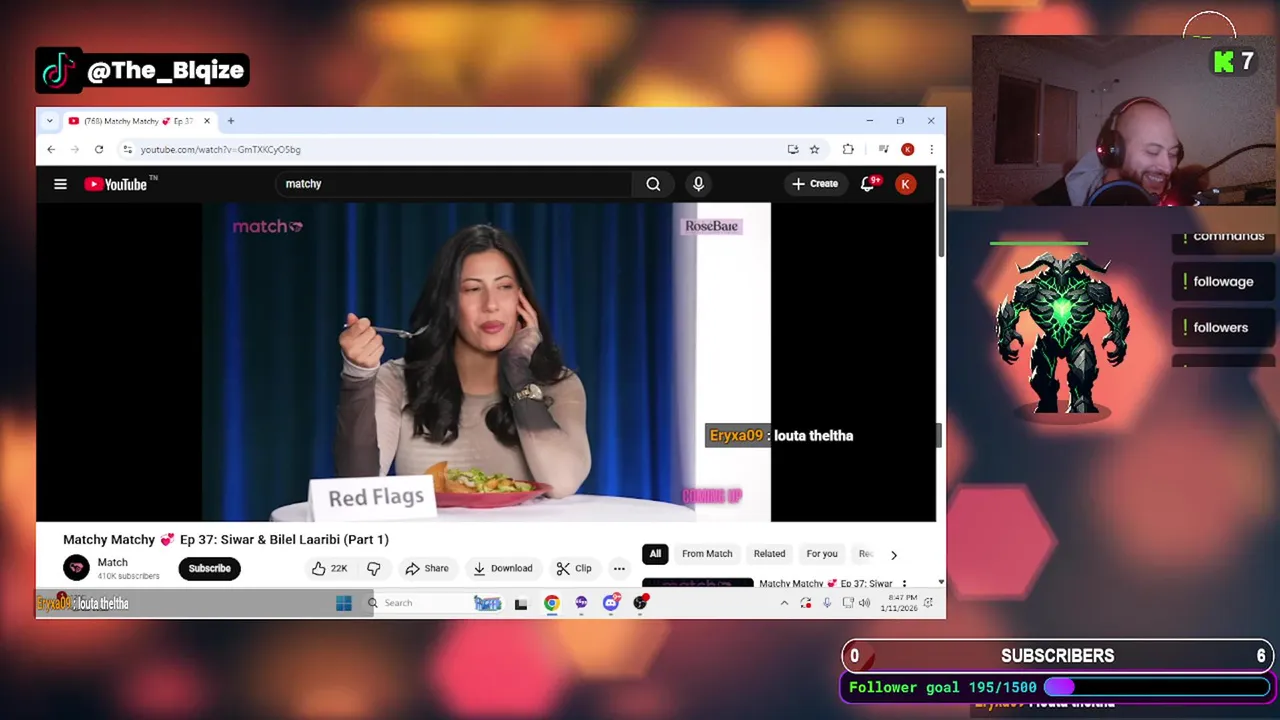Viewport: 1280px width, 720px height.
Task: Start voice search with the microphone icon
Action: 698,184
